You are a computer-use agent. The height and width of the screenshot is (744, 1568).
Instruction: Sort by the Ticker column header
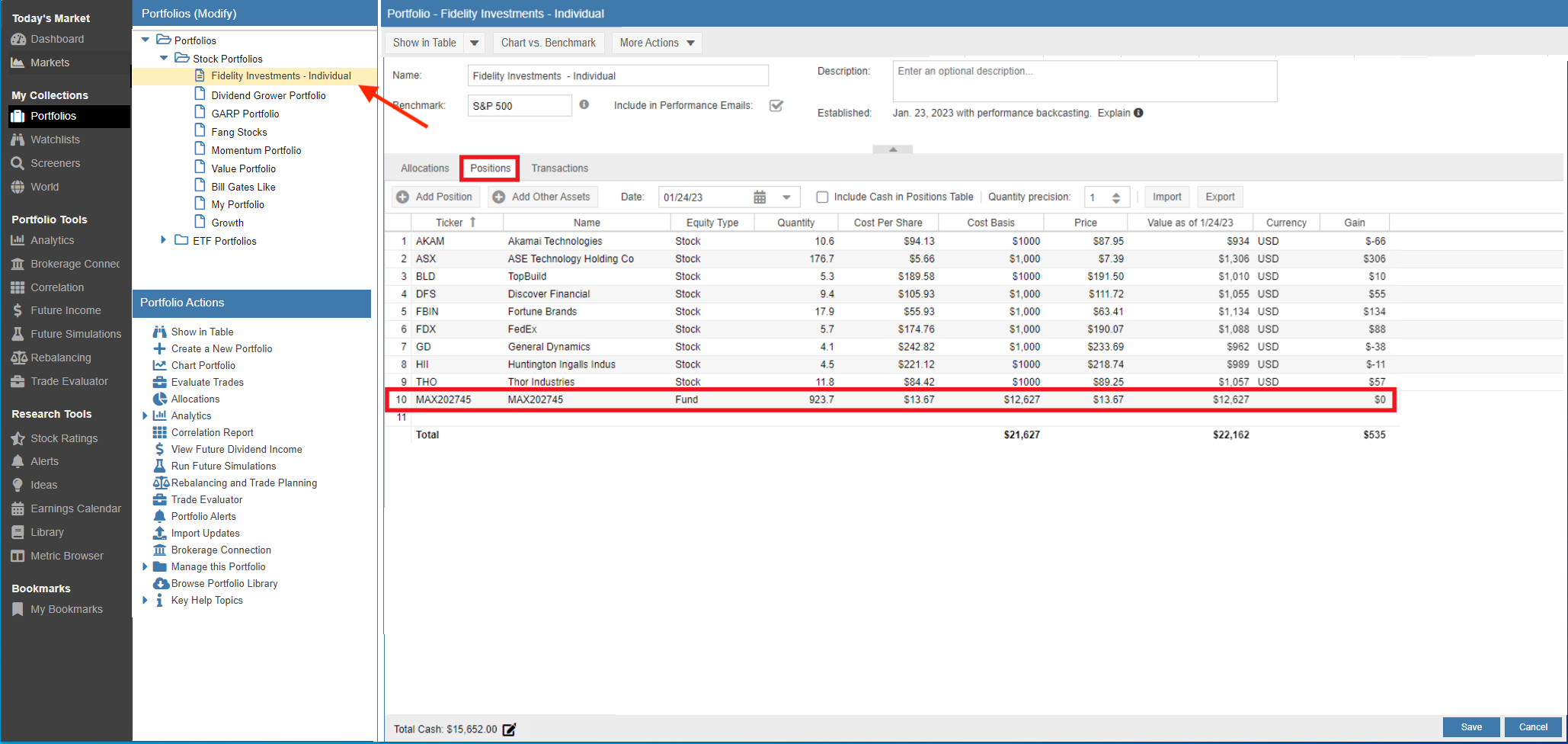(456, 222)
